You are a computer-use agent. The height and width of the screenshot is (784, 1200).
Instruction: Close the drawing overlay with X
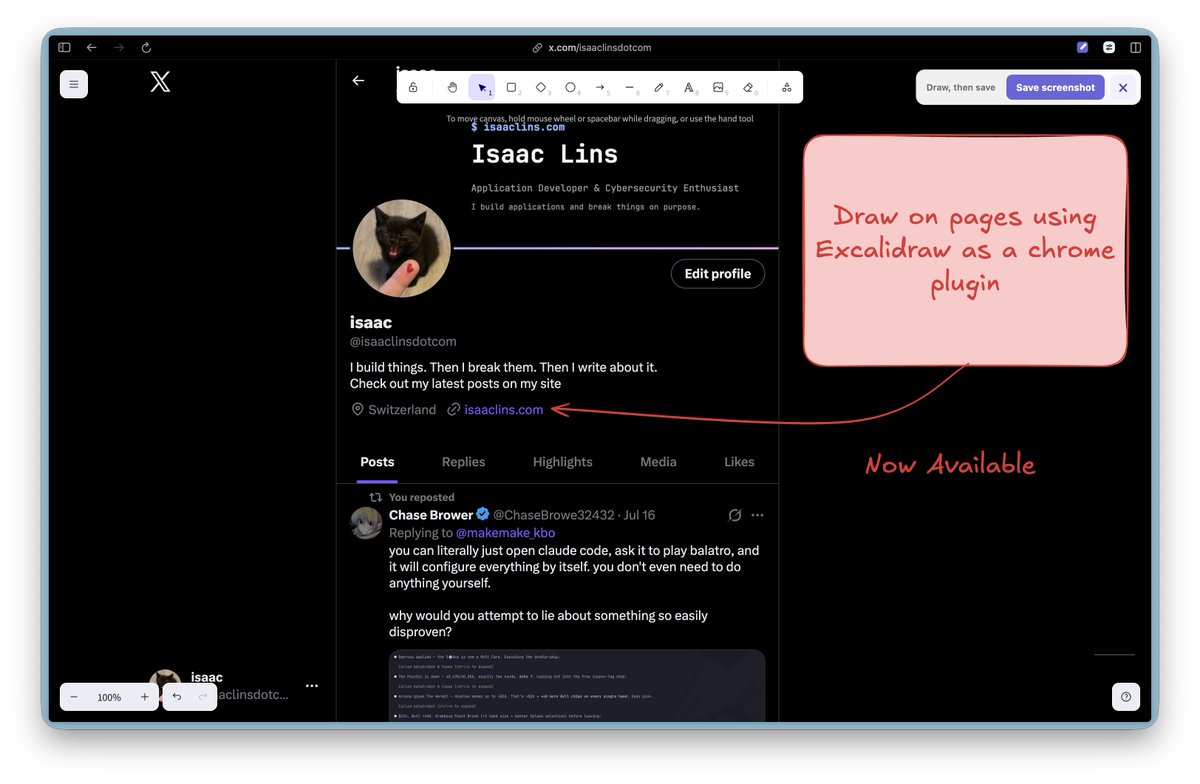point(1123,87)
